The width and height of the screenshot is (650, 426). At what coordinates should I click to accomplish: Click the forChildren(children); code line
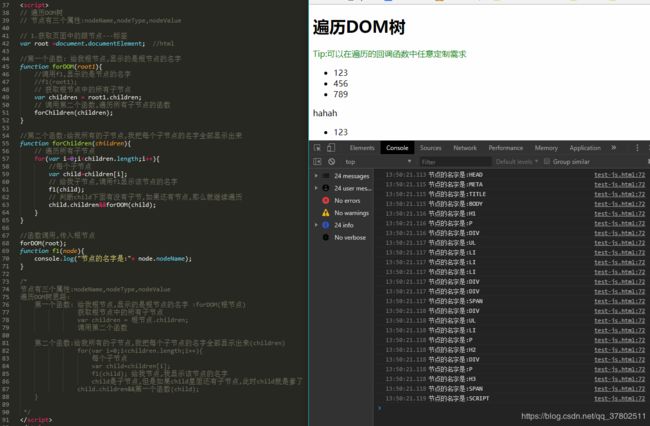coord(73,113)
